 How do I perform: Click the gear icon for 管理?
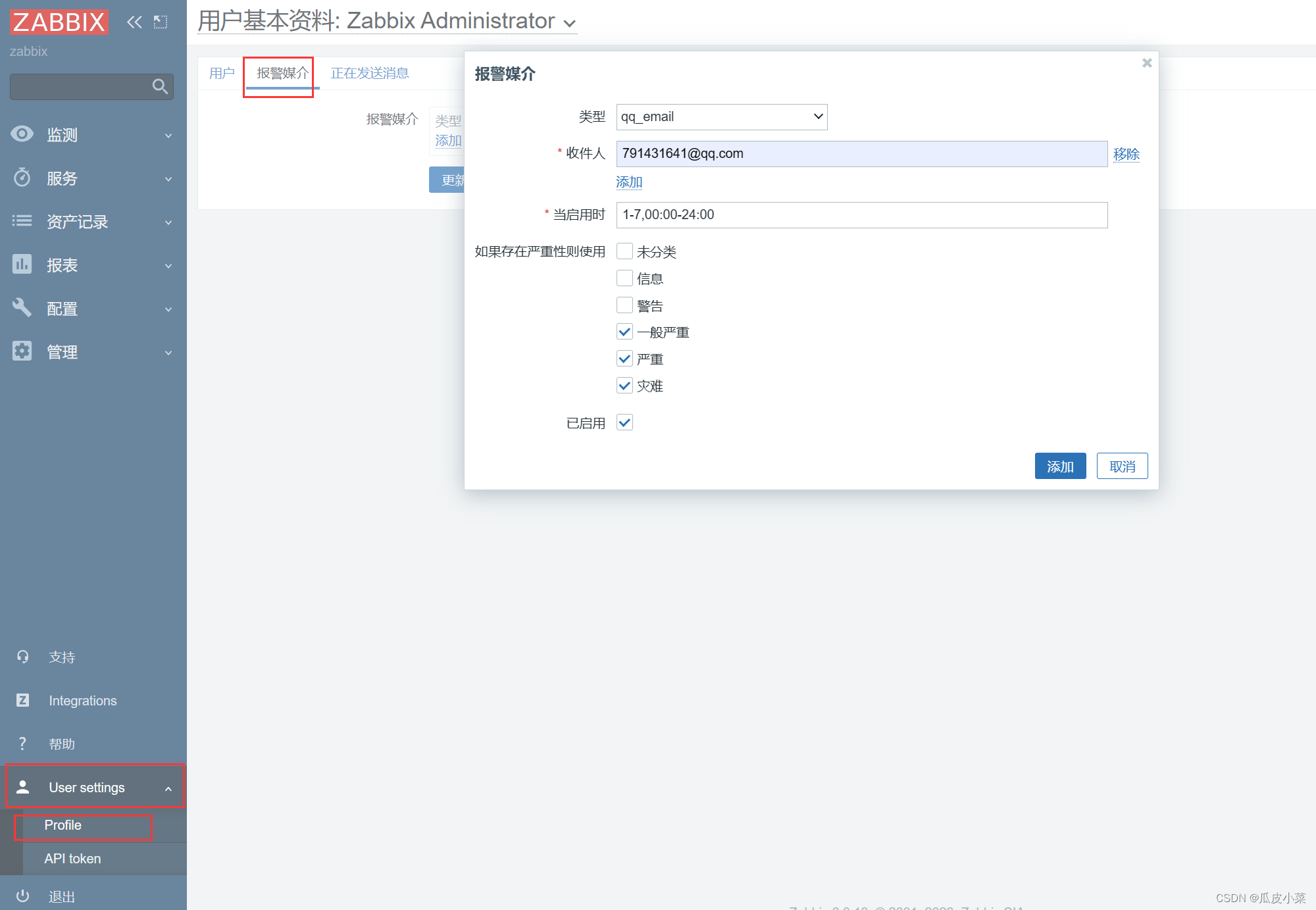22,351
